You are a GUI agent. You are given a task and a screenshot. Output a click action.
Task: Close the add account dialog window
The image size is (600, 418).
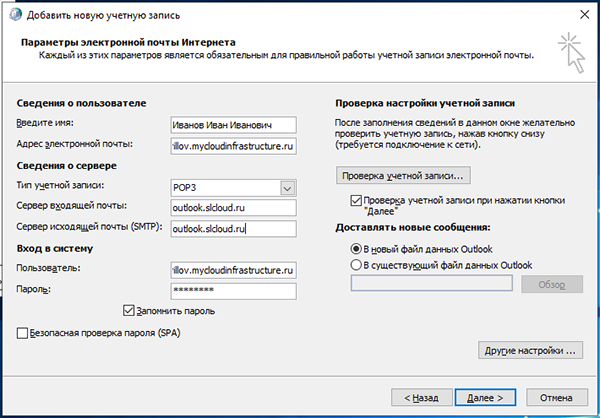584,15
